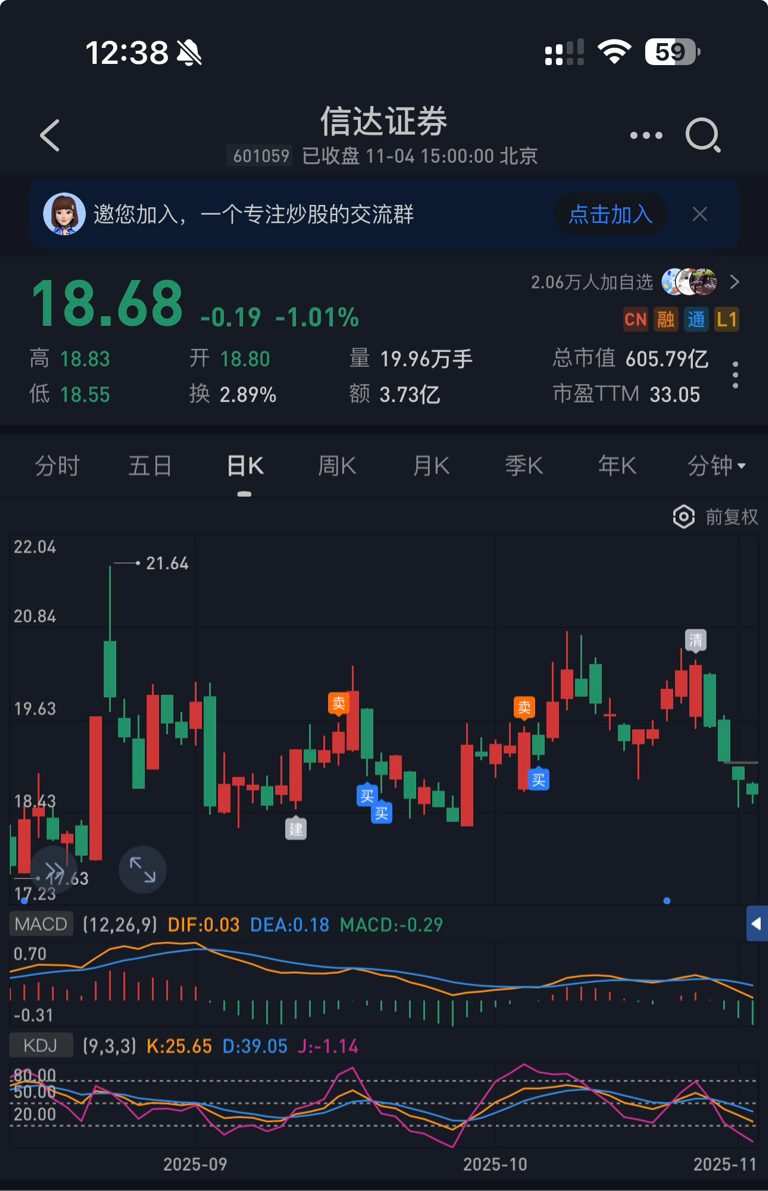
Task: Tap the search magnifier icon
Action: coord(703,136)
